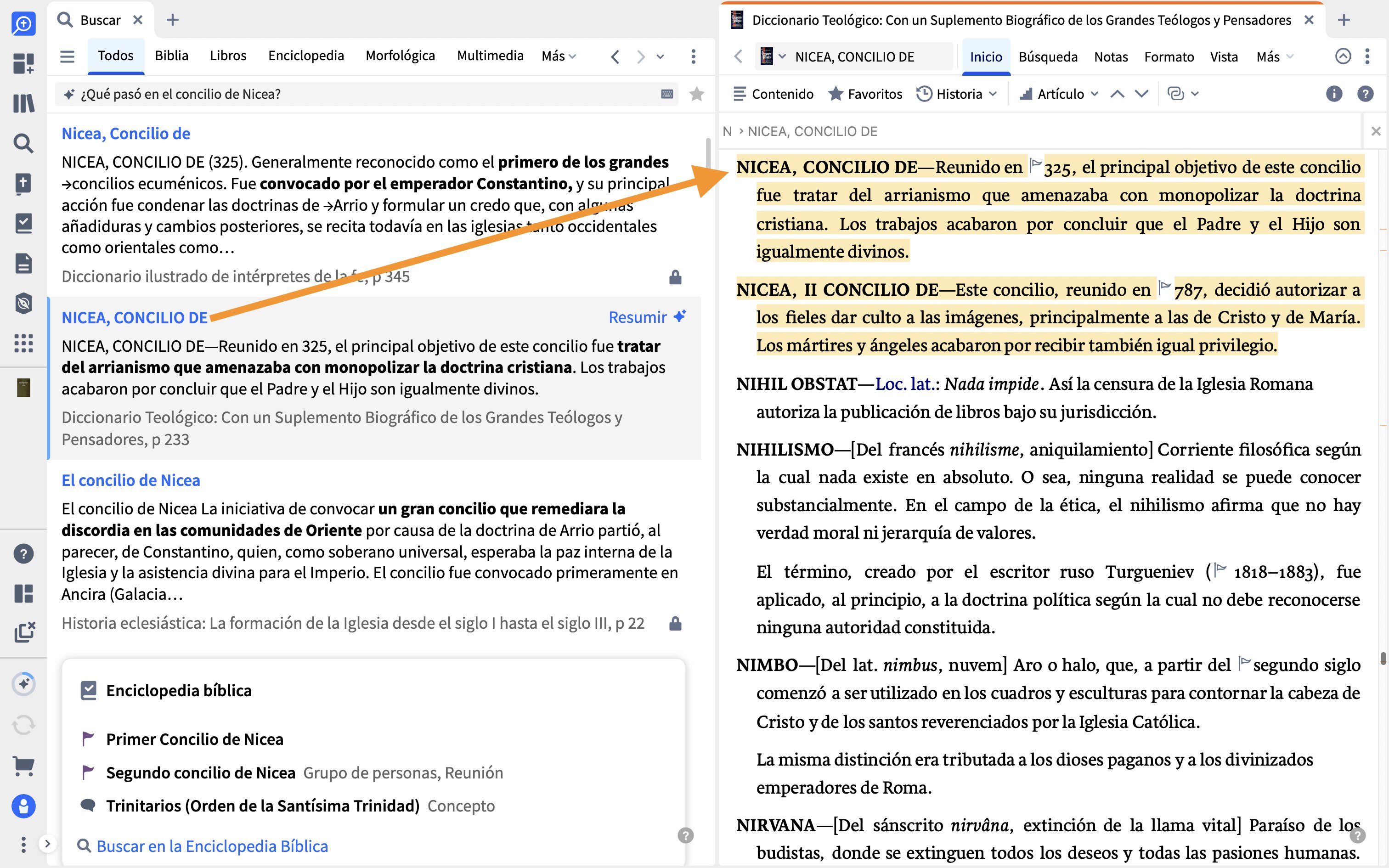
Task: Open Trinitarios concept entry
Action: pos(263,806)
